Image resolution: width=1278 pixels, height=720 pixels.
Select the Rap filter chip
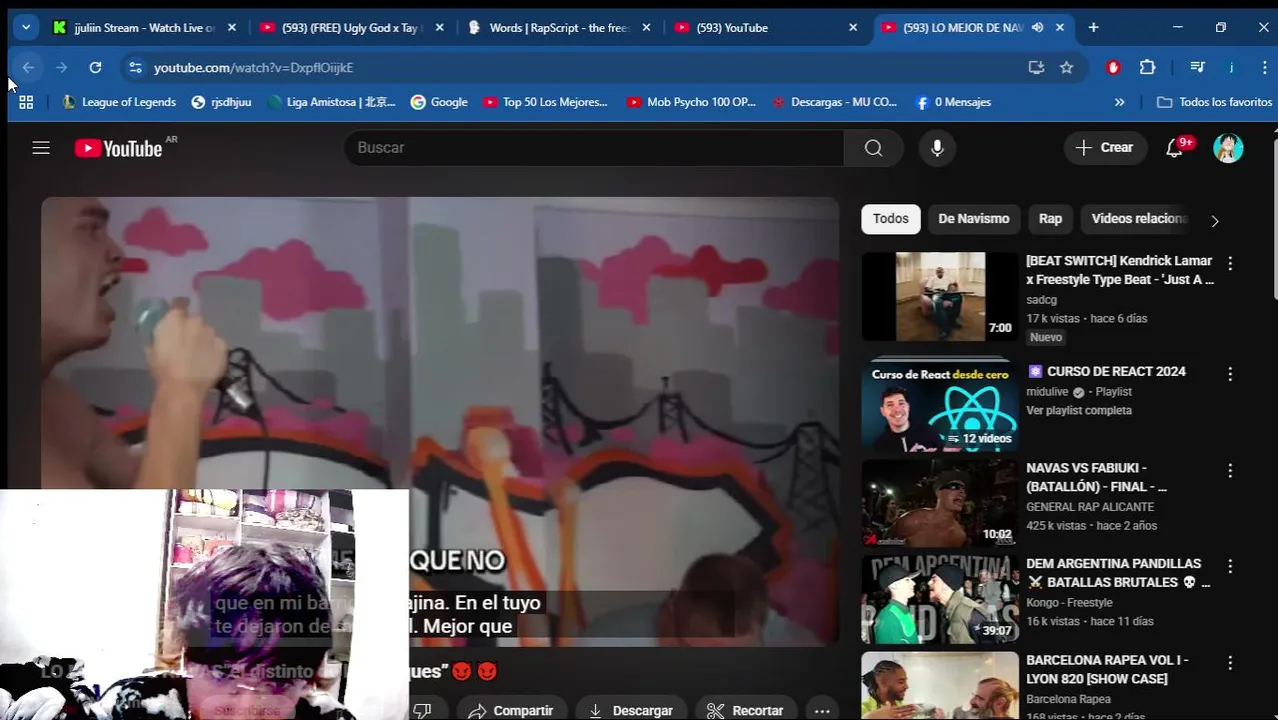pos(1050,219)
